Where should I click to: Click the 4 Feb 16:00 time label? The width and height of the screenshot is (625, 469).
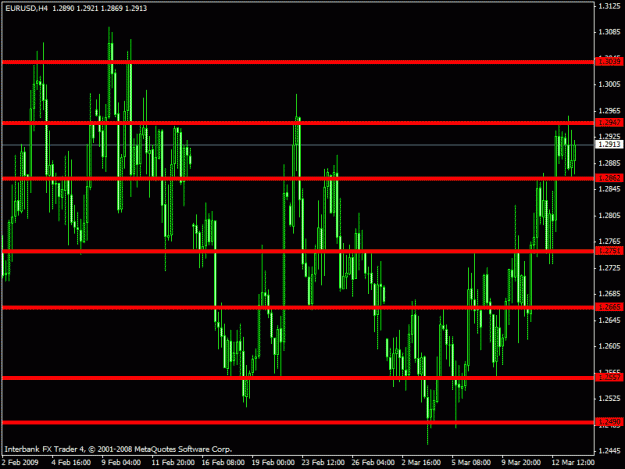pyautogui.click(x=71, y=462)
